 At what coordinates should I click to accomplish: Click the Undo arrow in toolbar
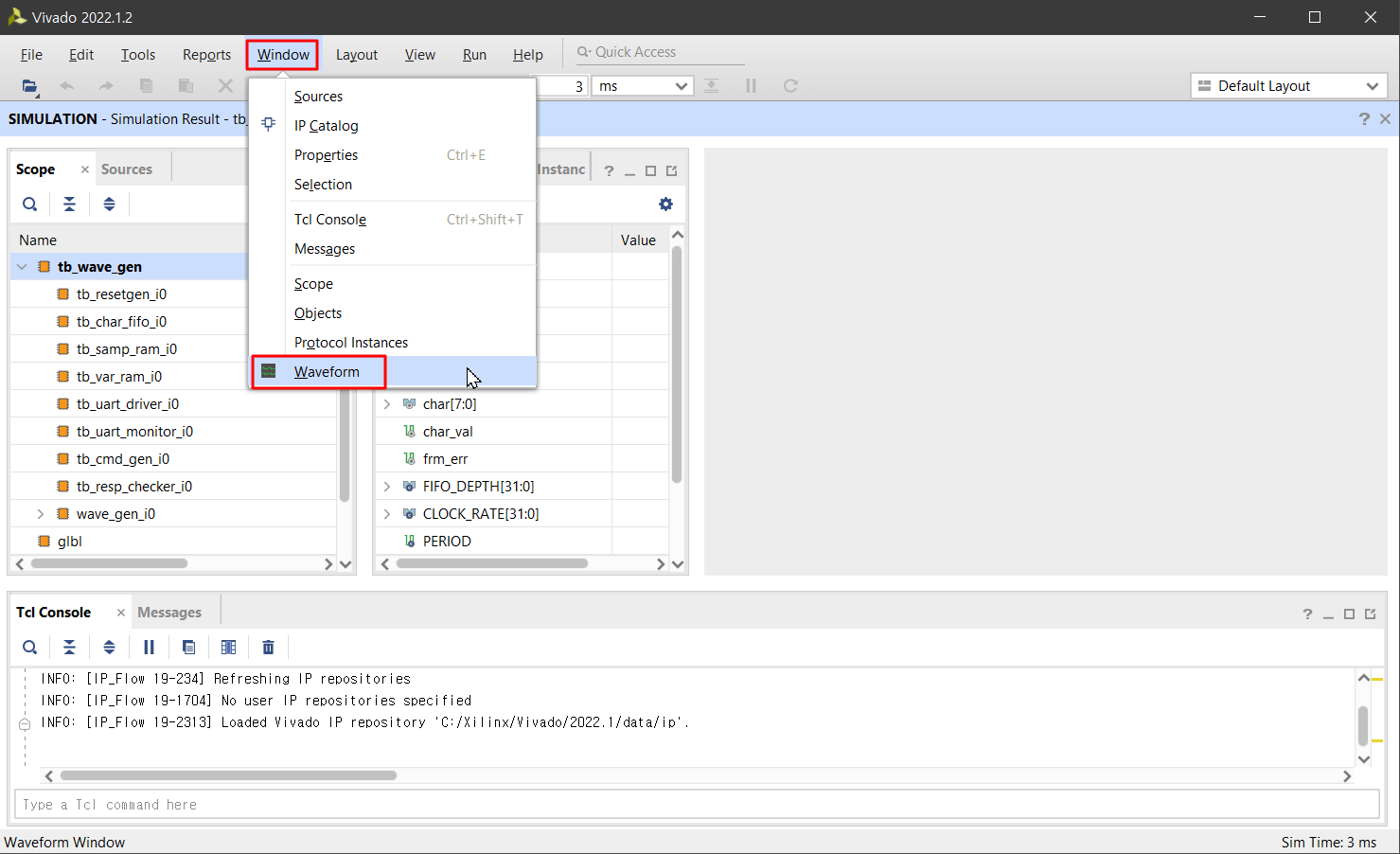[x=67, y=86]
